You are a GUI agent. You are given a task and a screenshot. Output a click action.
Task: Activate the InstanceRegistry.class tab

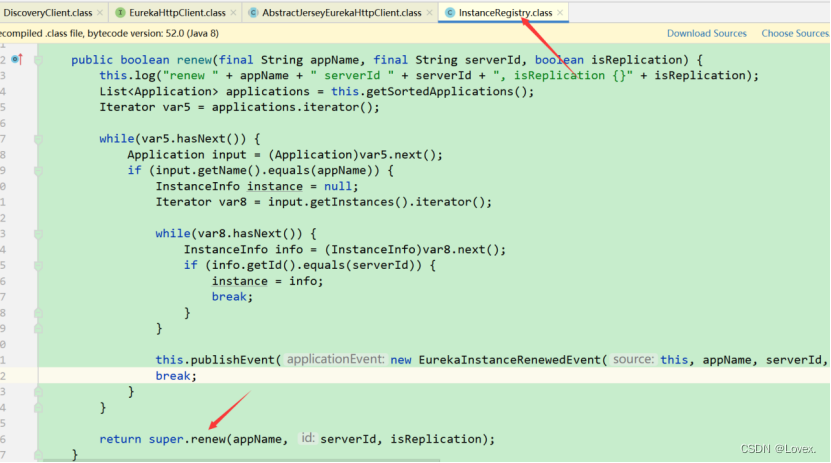(x=505, y=13)
